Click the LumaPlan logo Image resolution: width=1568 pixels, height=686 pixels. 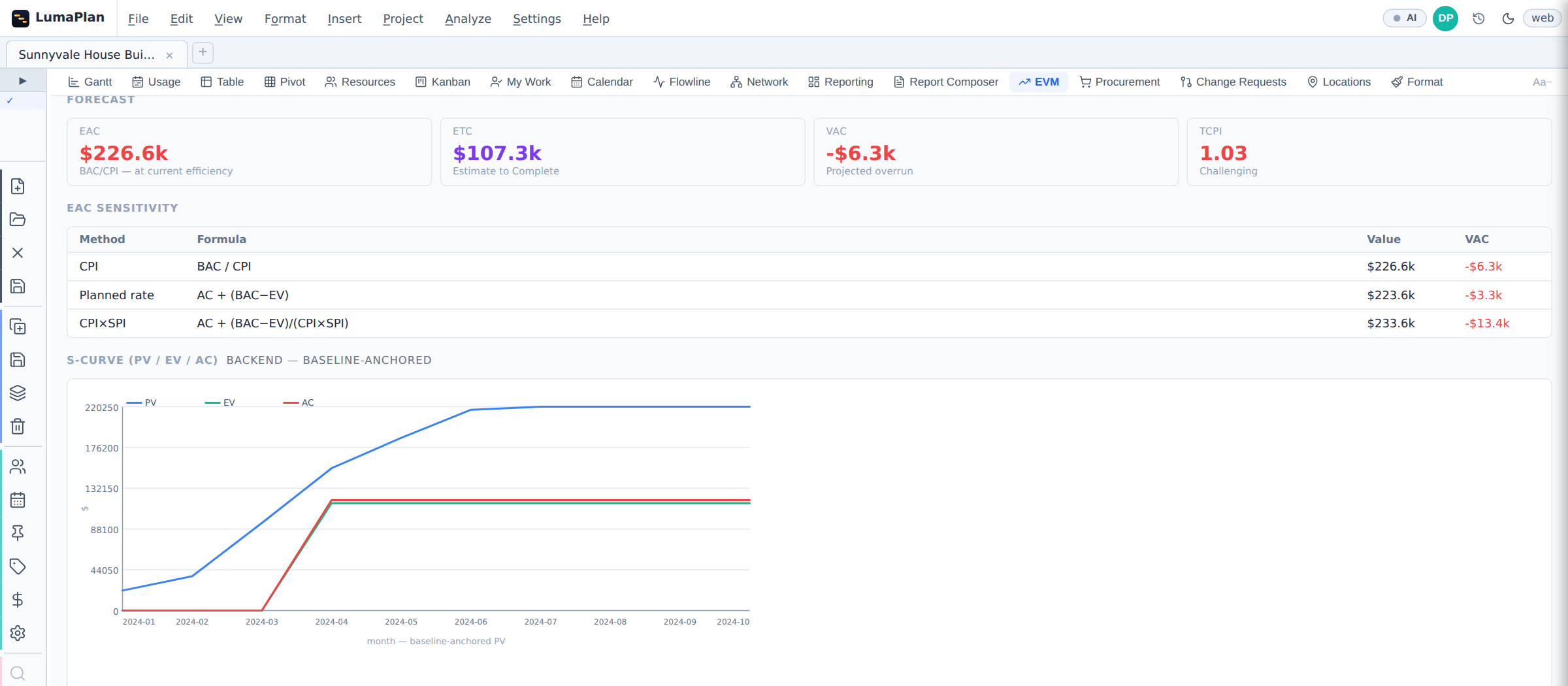point(58,18)
